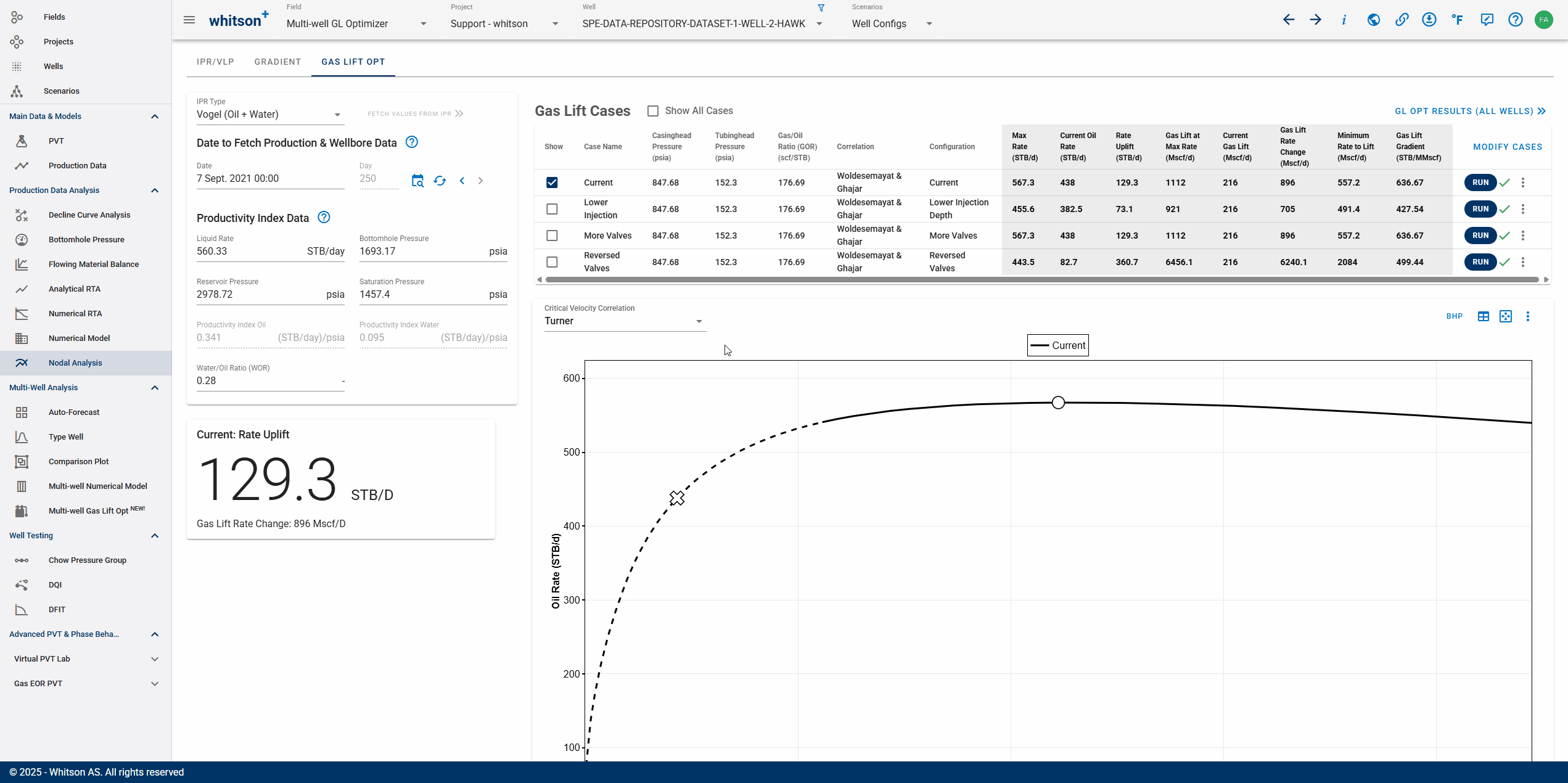
Task: Check the Show box for Reversed Valves
Action: point(552,262)
